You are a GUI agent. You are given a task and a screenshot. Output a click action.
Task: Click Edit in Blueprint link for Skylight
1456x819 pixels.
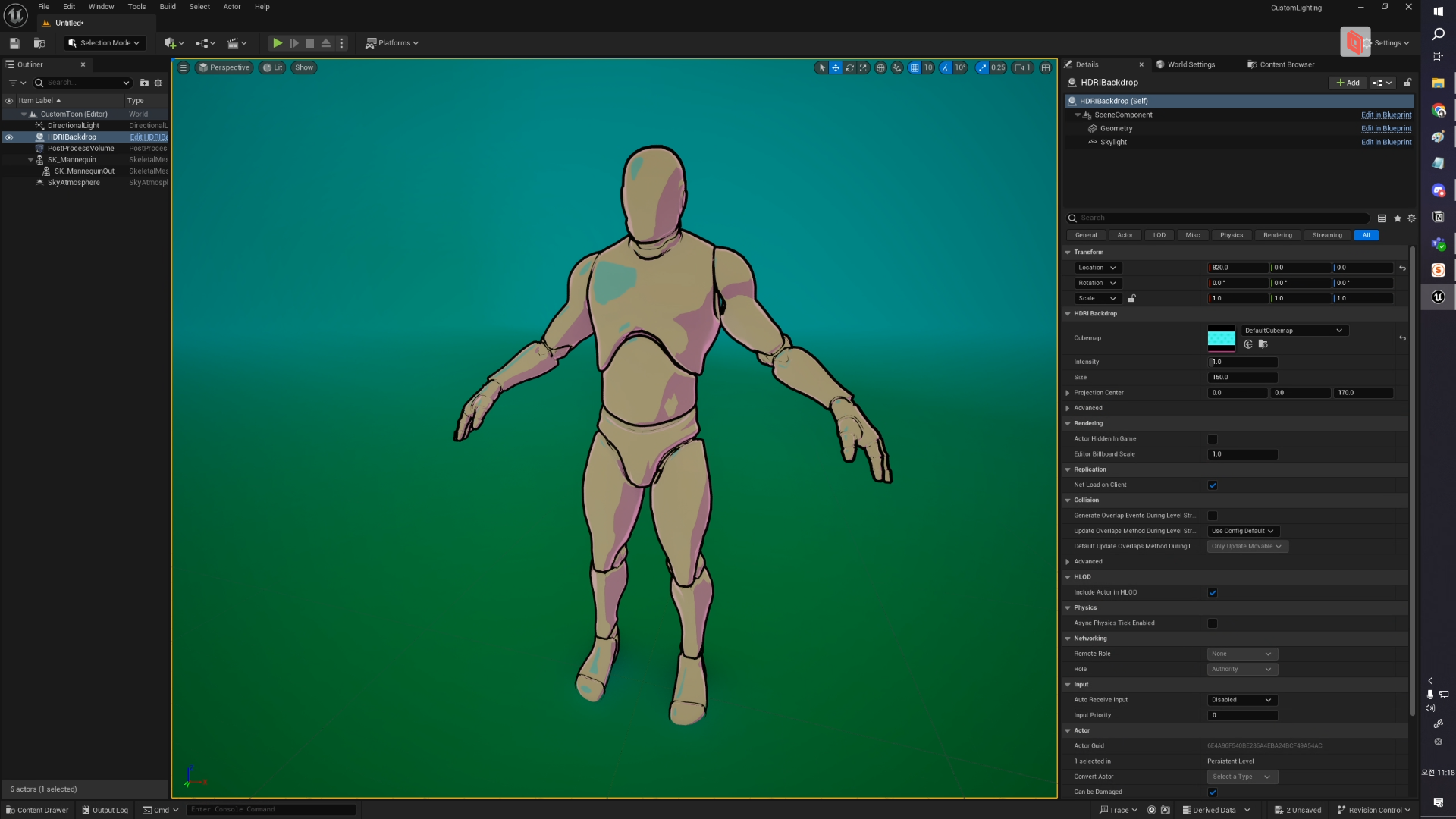[x=1385, y=143]
